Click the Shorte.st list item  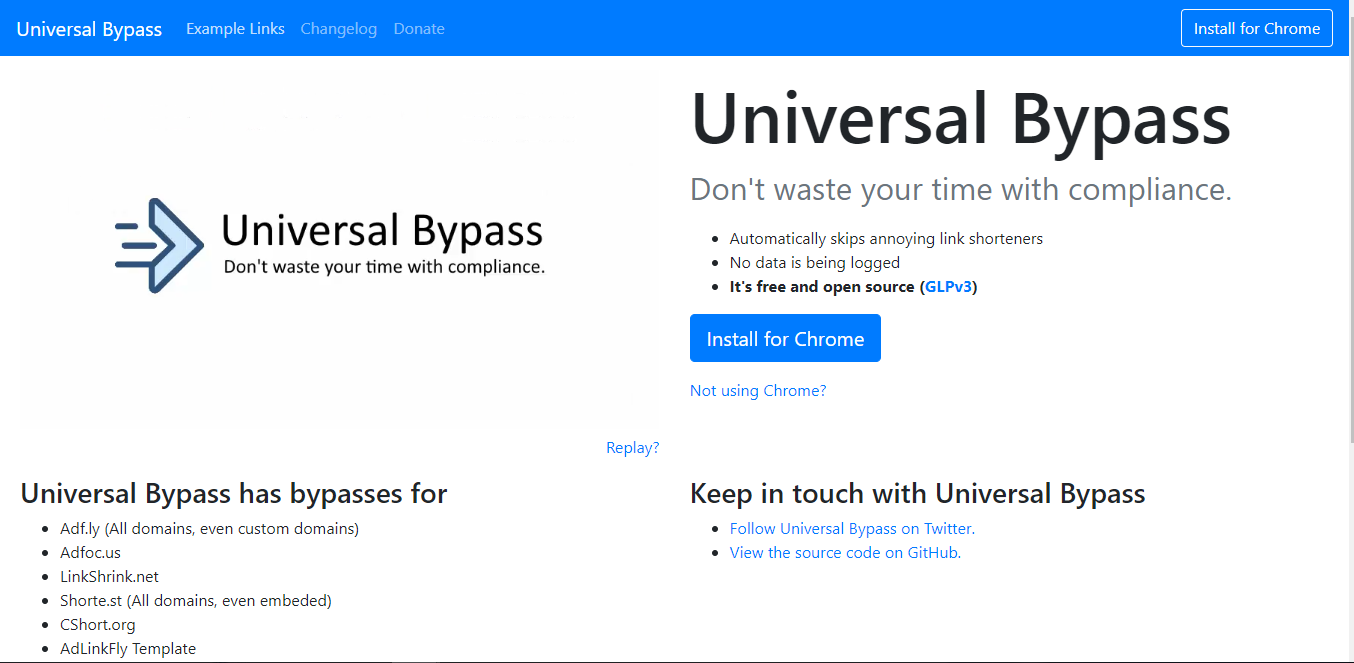pyautogui.click(x=196, y=601)
